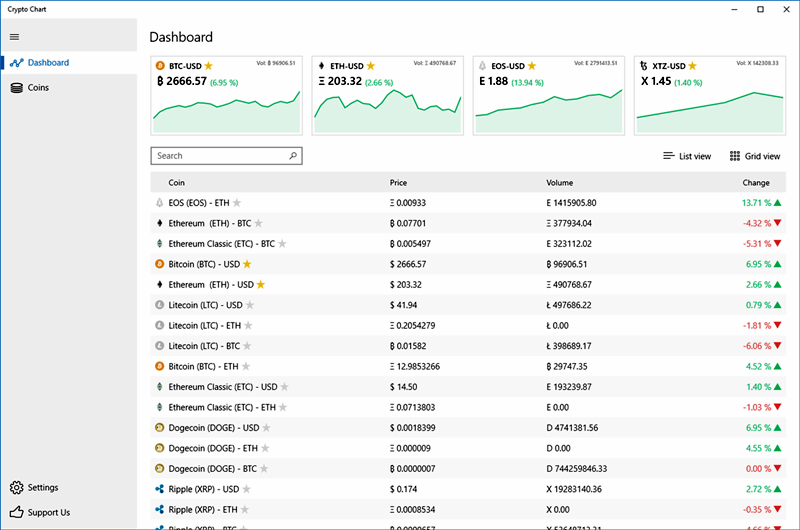The width and height of the screenshot is (800, 530).
Task: Favorite Litecoin (LTC) - USD with star
Action: [249, 305]
